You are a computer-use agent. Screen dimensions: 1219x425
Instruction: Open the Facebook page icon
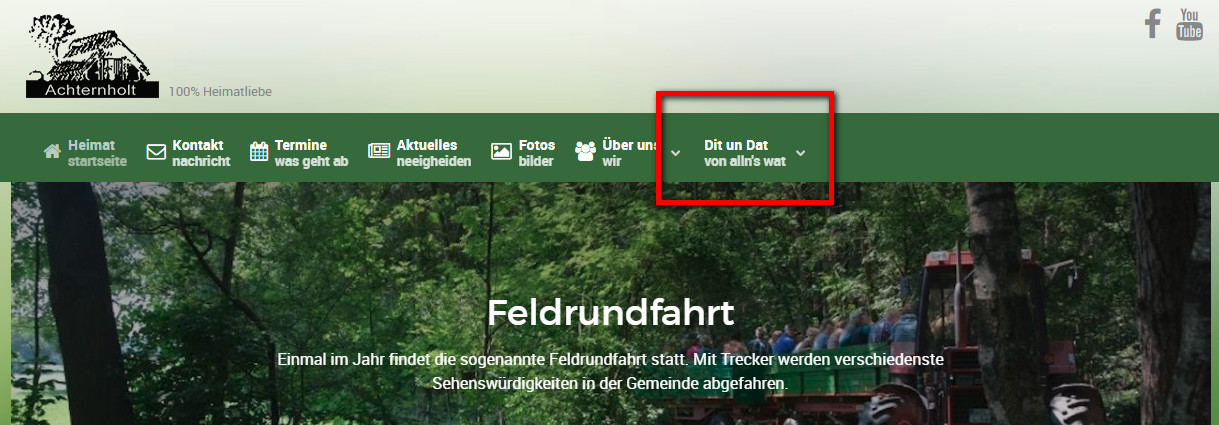tap(1153, 24)
